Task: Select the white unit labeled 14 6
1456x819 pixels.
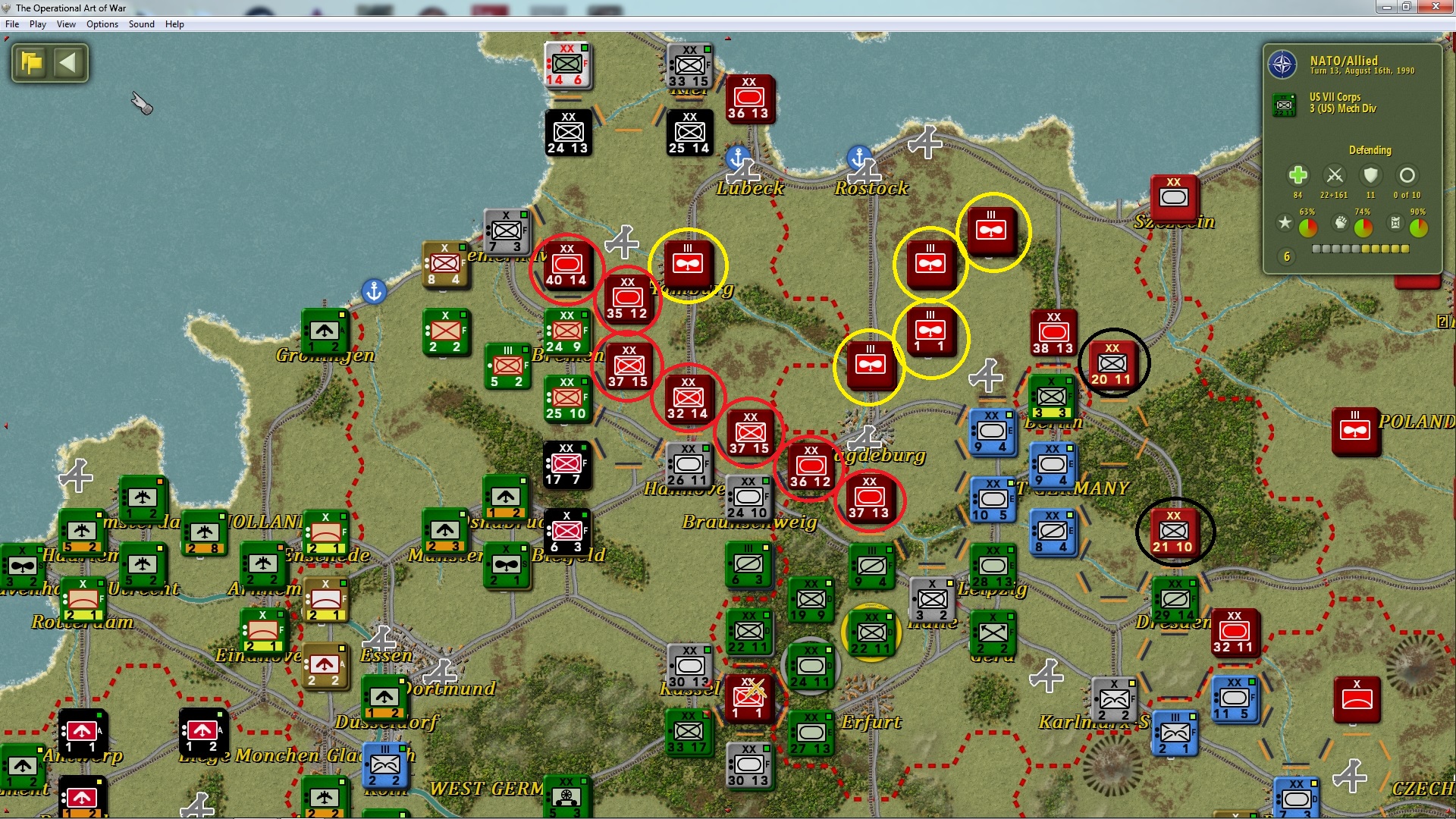Action: 566,64
